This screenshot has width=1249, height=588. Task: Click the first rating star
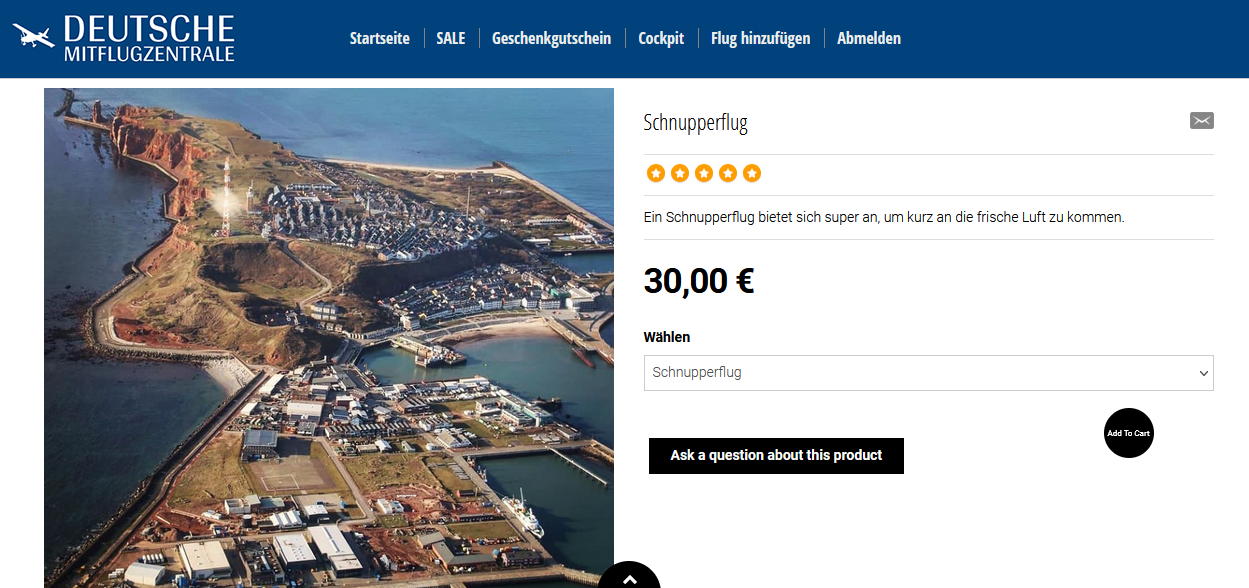point(656,173)
